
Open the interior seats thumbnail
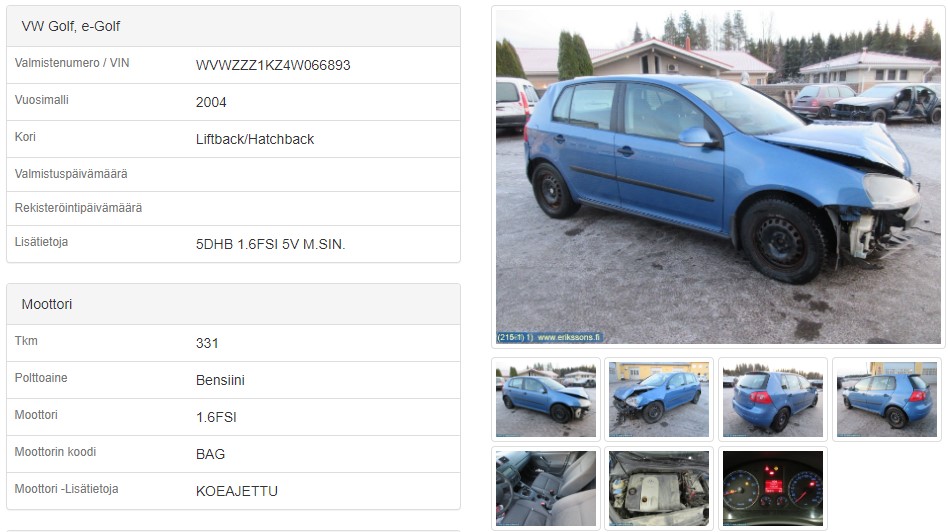tap(546, 488)
